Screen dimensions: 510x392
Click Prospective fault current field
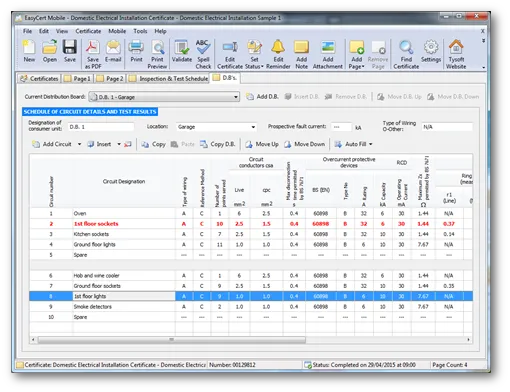click(x=341, y=127)
